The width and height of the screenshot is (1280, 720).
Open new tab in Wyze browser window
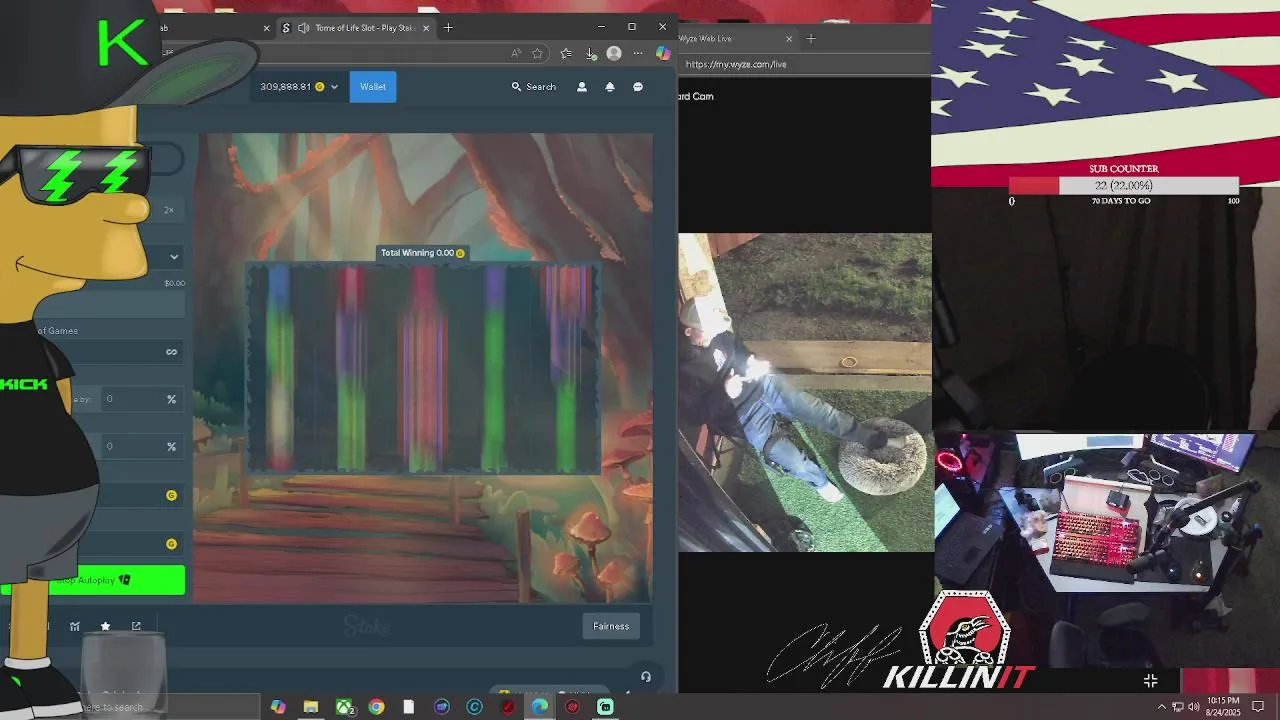tap(811, 39)
